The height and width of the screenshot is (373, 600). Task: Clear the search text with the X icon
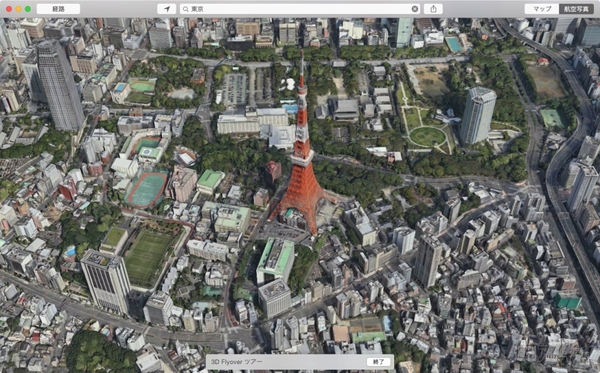[415, 9]
